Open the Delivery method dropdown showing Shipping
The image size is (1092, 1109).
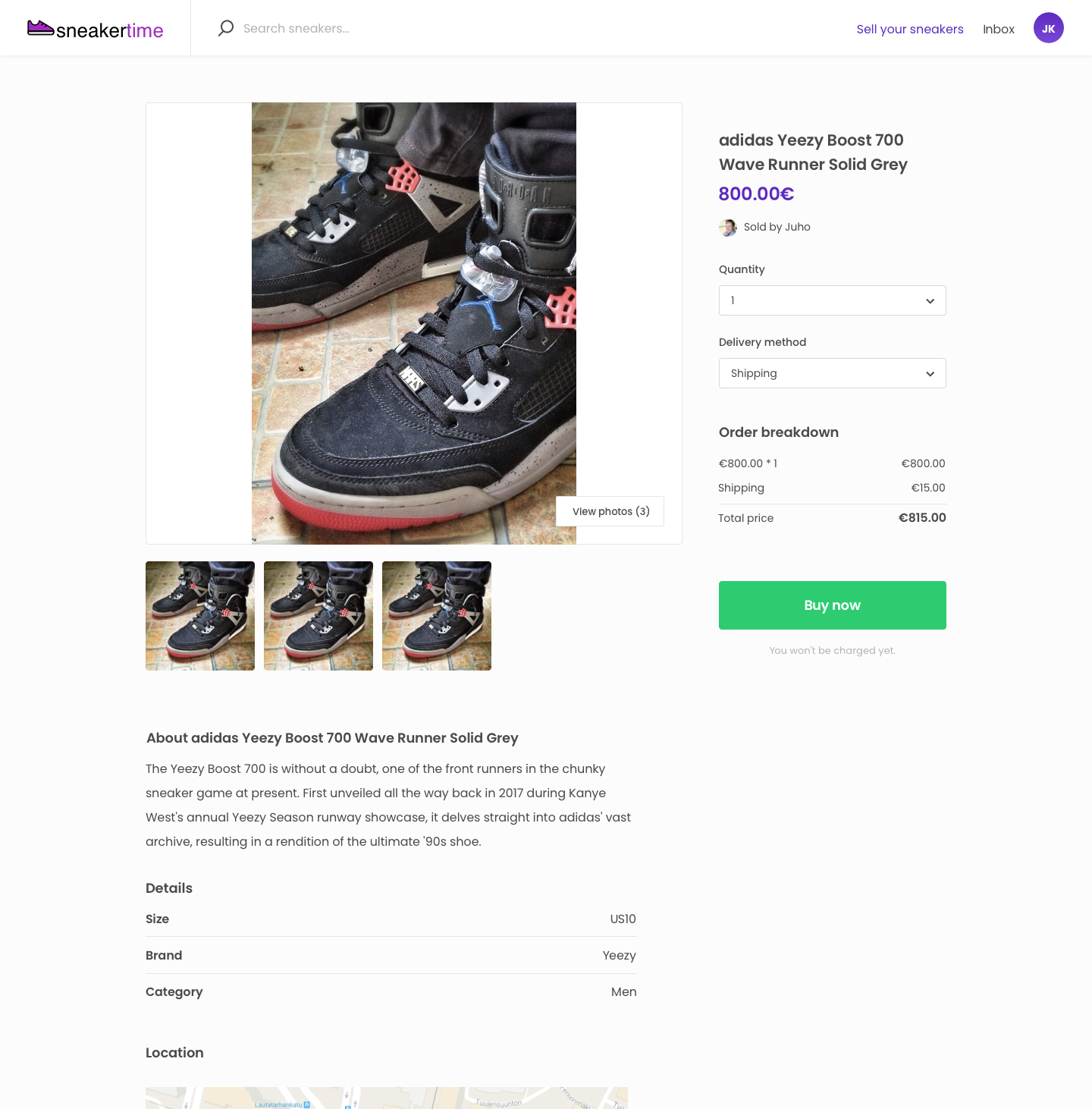832,373
